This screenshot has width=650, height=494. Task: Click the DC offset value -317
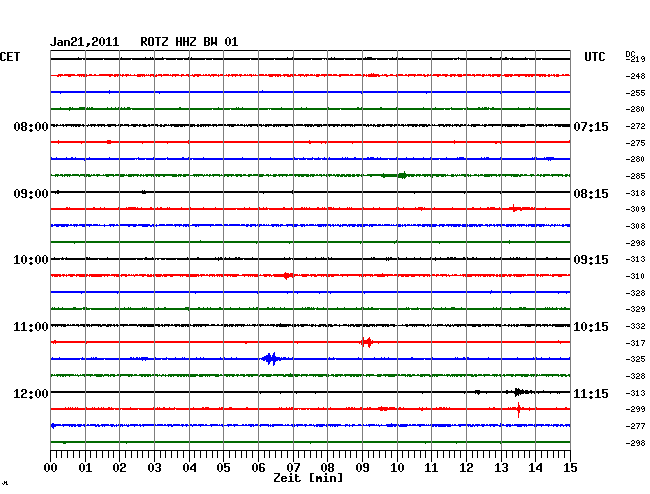635,343
